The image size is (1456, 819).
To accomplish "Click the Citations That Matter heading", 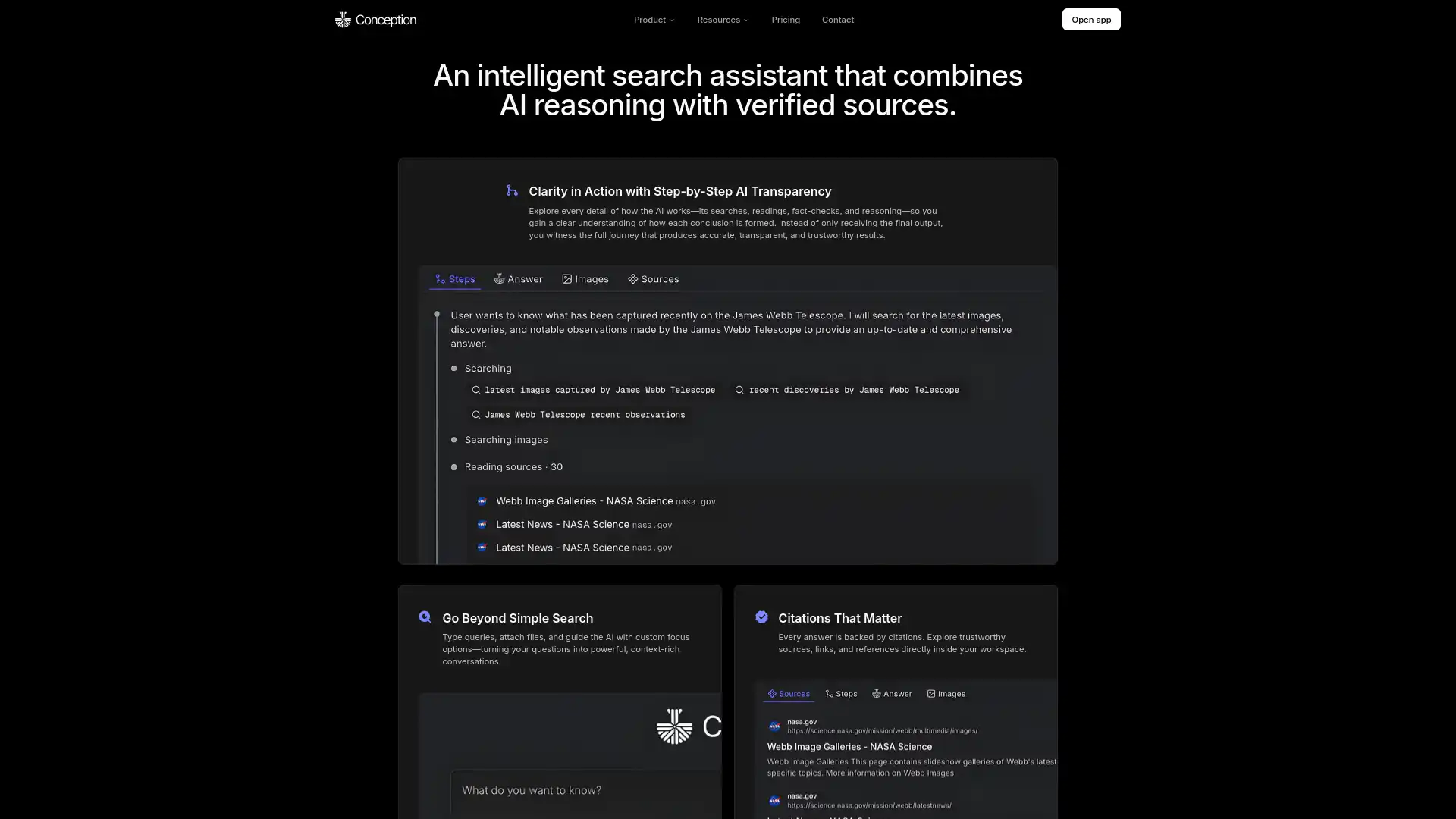I will [840, 618].
